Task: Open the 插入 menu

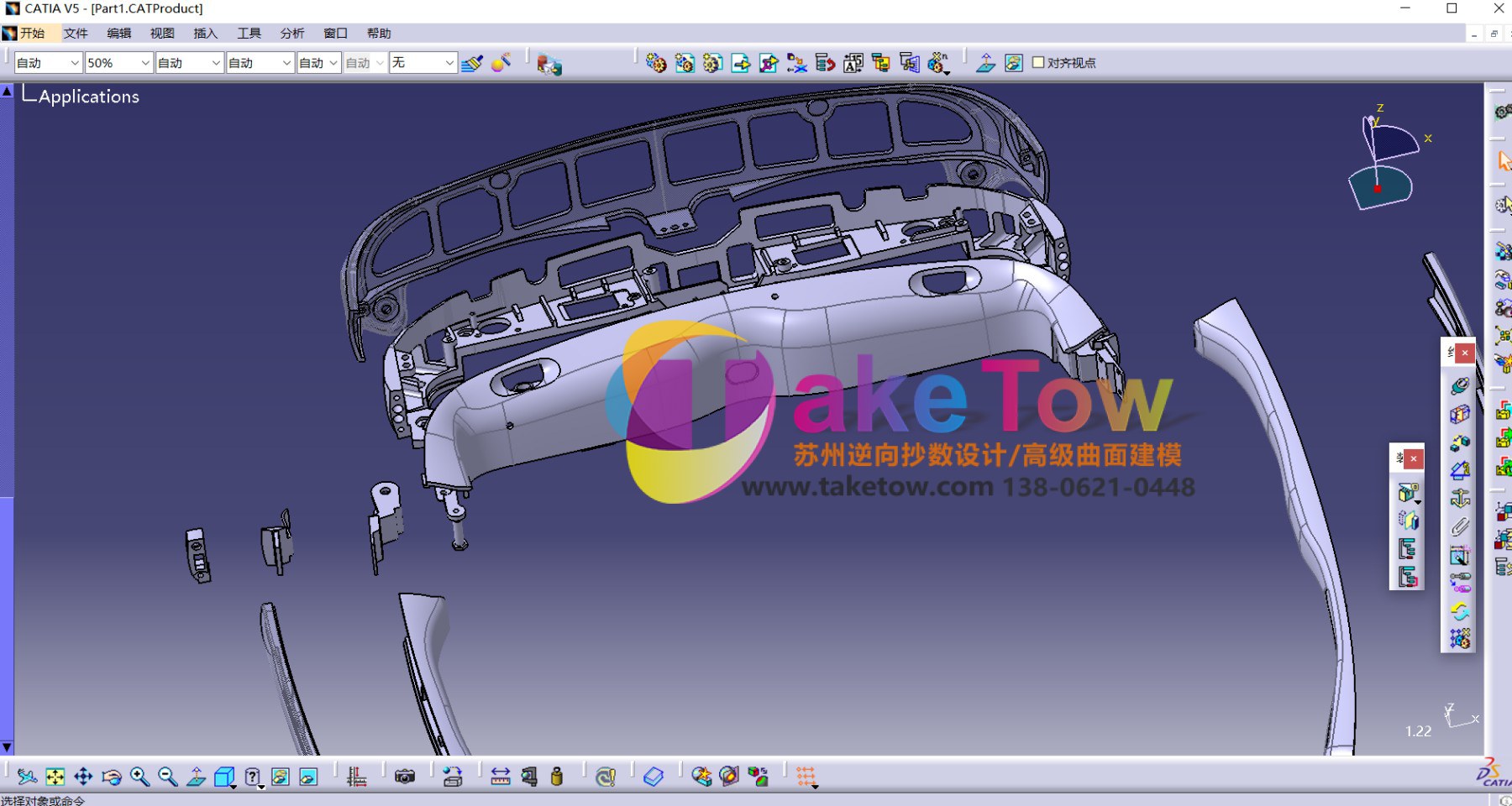Action: point(206,34)
